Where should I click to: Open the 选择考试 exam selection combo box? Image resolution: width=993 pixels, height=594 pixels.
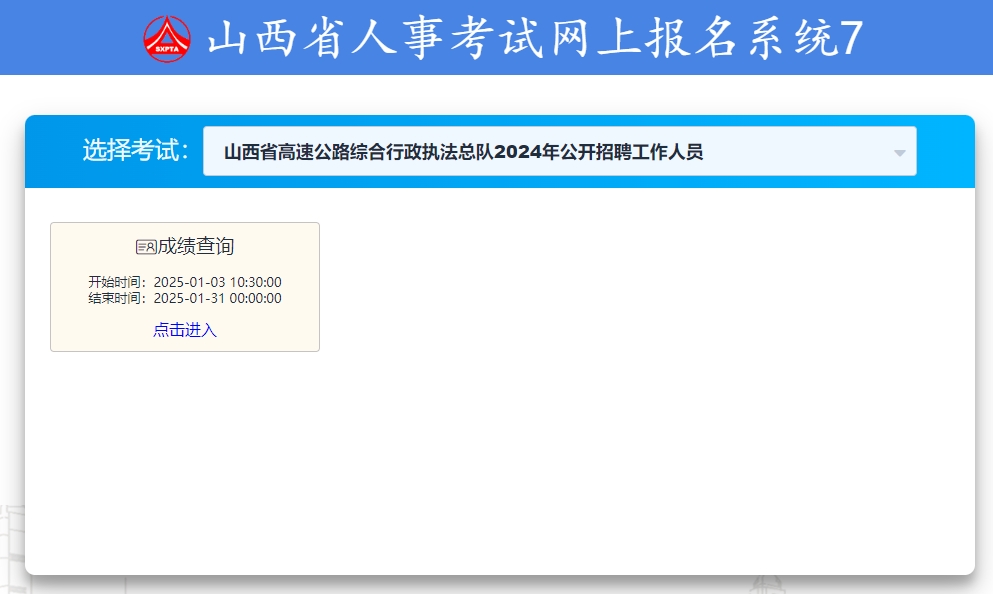[x=558, y=152]
